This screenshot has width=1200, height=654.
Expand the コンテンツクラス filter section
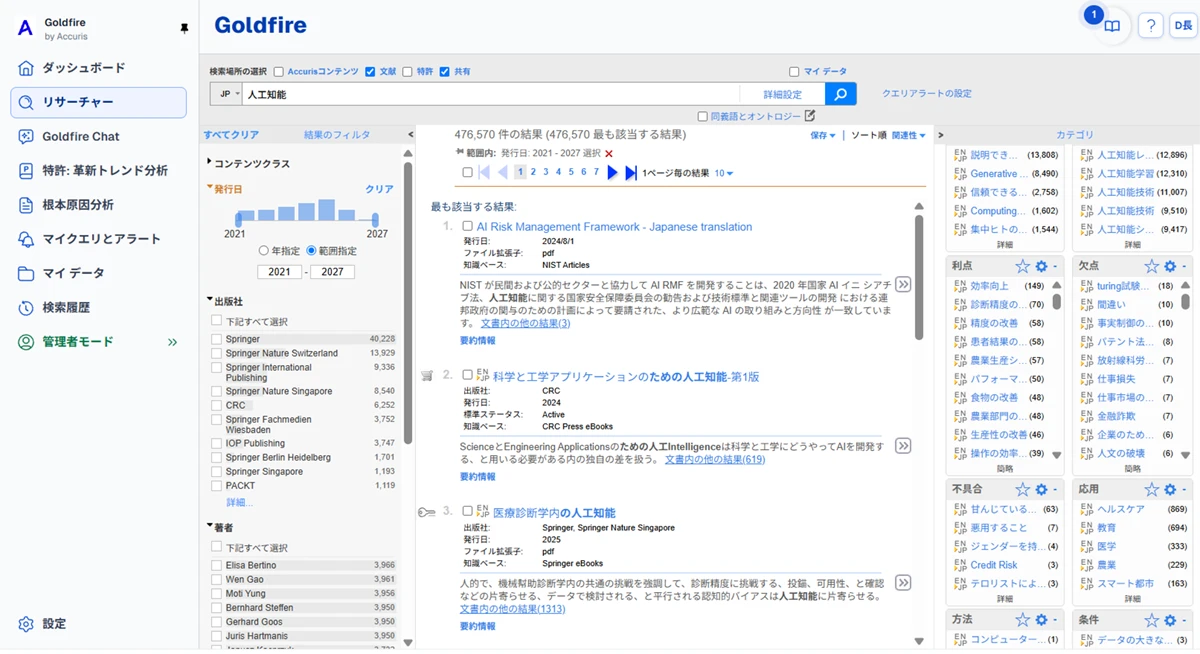[248, 163]
